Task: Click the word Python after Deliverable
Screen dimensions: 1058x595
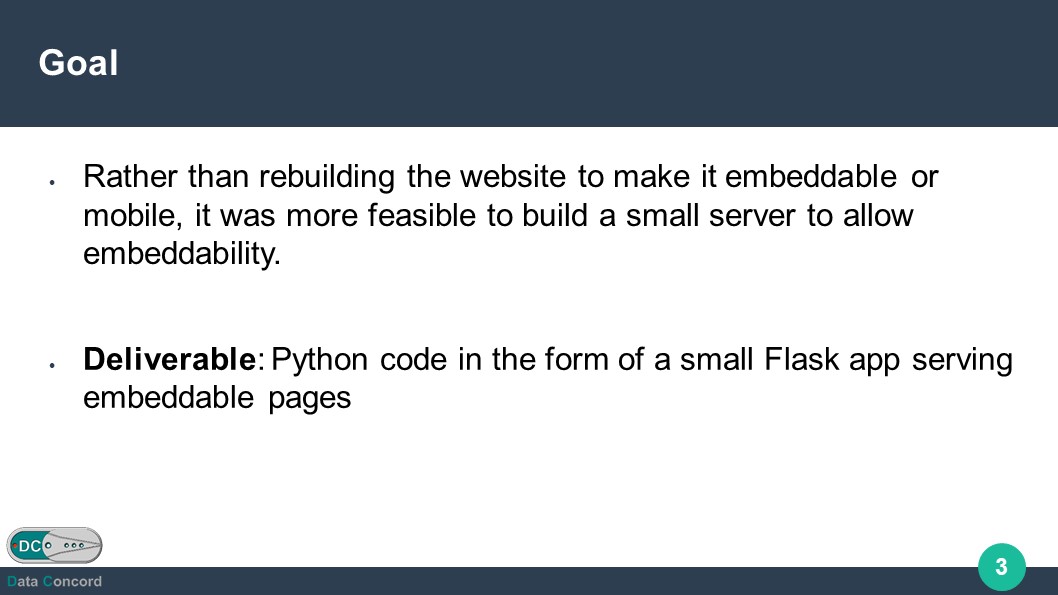Action: tap(319, 361)
